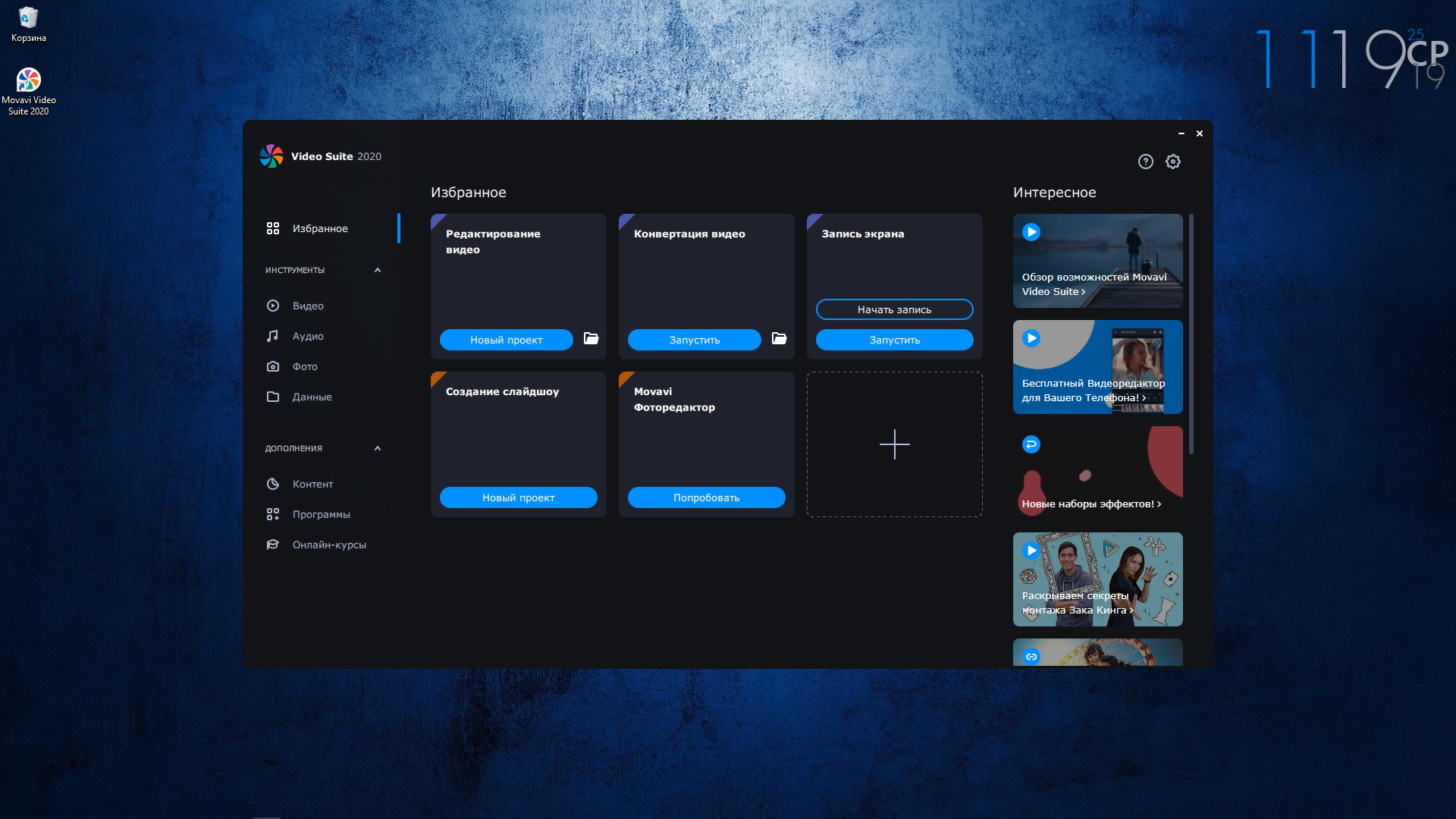The height and width of the screenshot is (819, 1456).
Task: Close the Video Suite window
Action: (x=1200, y=133)
